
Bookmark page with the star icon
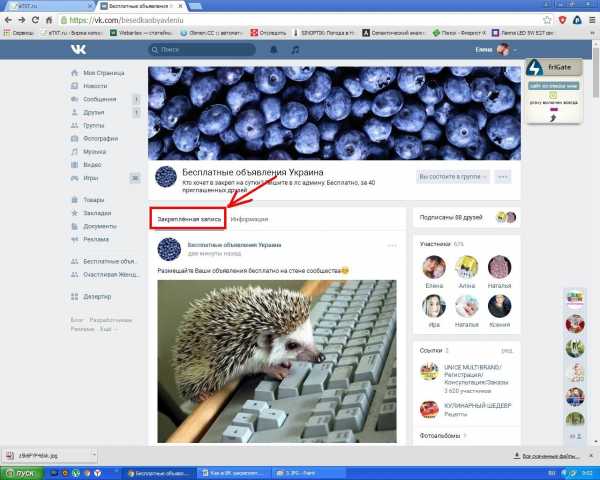click(x=547, y=20)
